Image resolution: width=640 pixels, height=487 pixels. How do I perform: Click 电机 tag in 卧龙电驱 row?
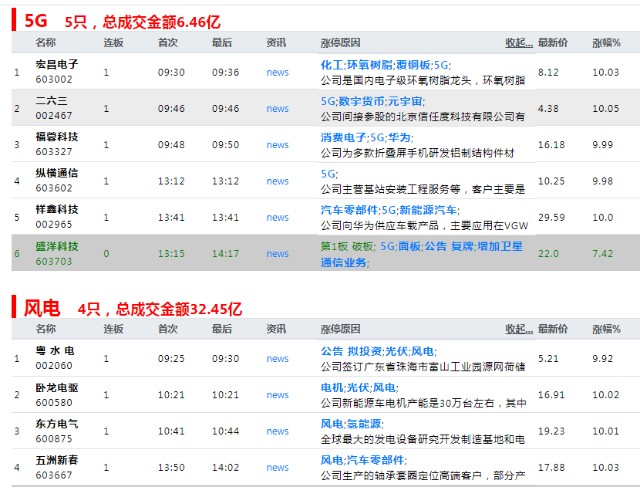pos(332,387)
